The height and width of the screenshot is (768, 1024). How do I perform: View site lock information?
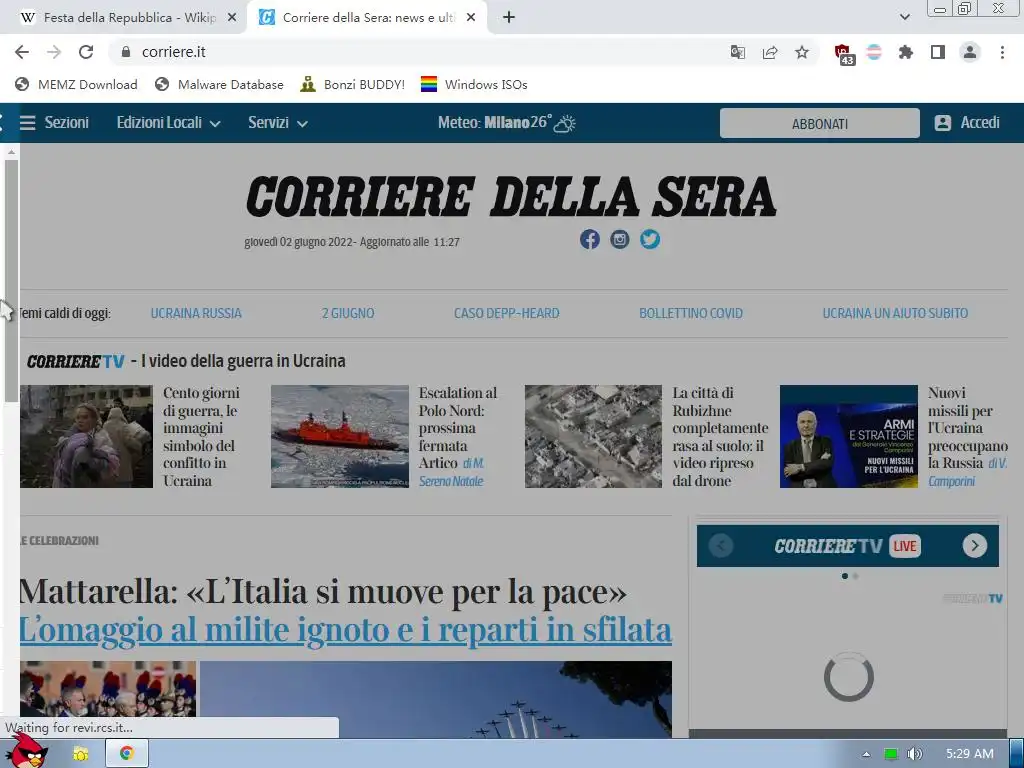(126, 52)
